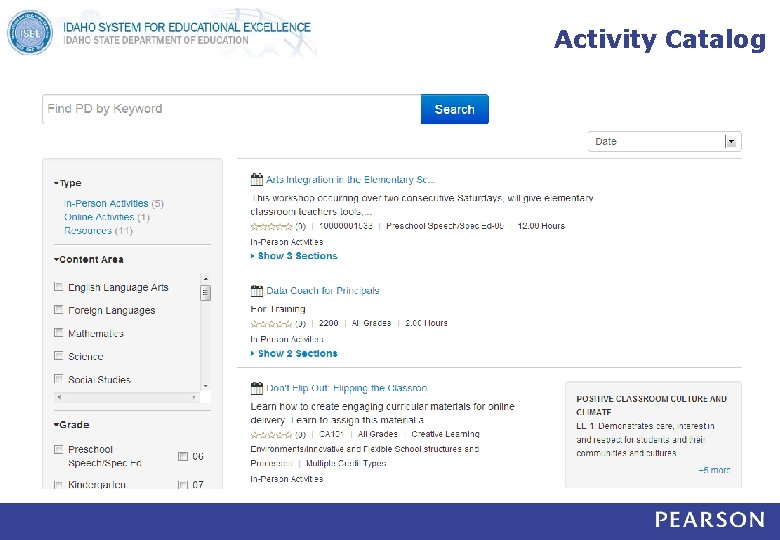780x540 pixels.
Task: Expand Show 2 Sections for Data Coach
Action: pos(294,354)
